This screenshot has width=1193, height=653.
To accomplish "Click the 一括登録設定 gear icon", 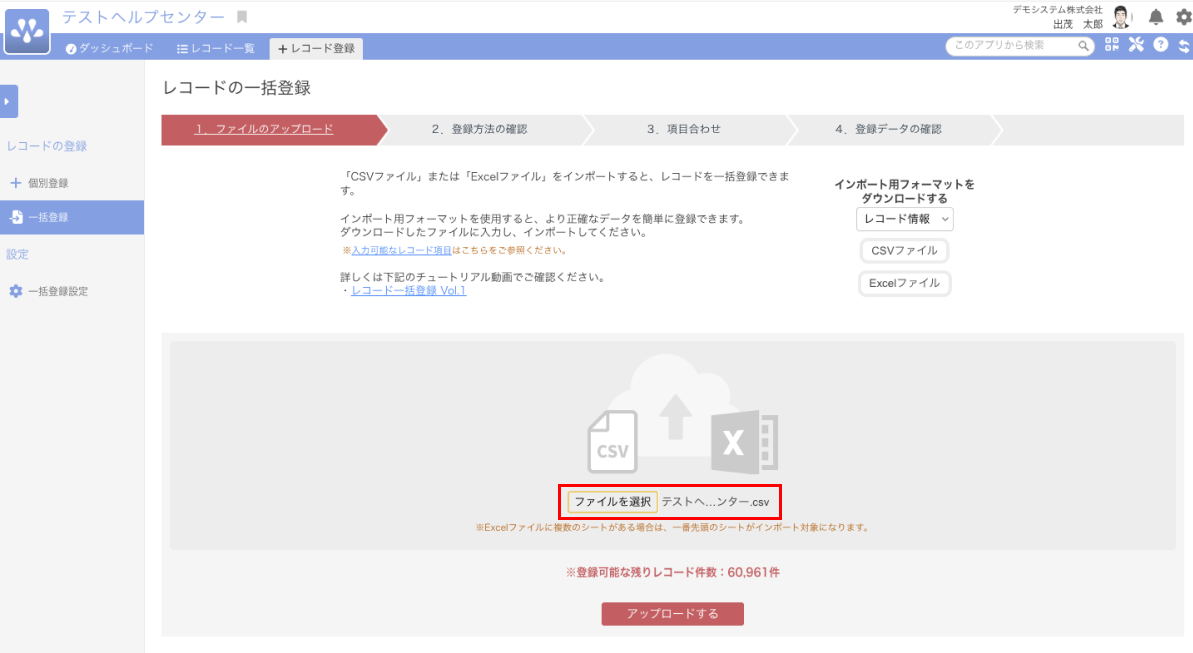I will (15, 291).
